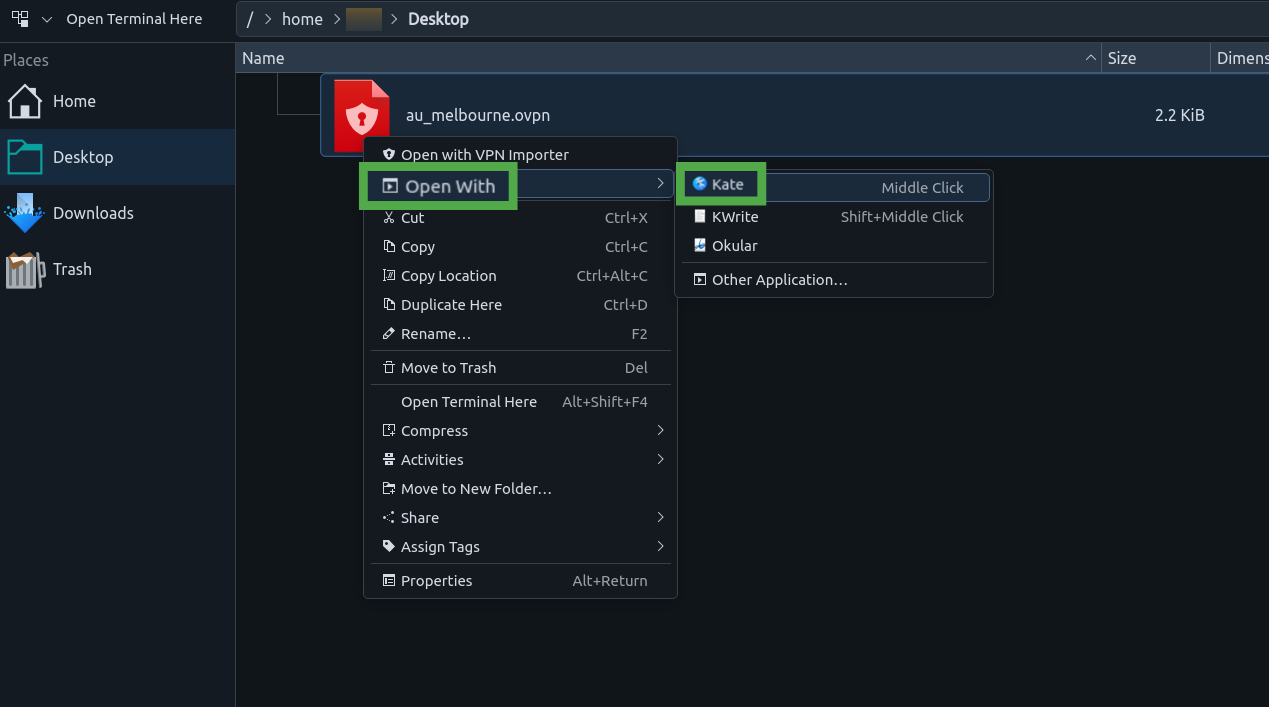The image size is (1269, 707).
Task: Click the Assign Tags tag icon
Action: pyautogui.click(x=390, y=546)
